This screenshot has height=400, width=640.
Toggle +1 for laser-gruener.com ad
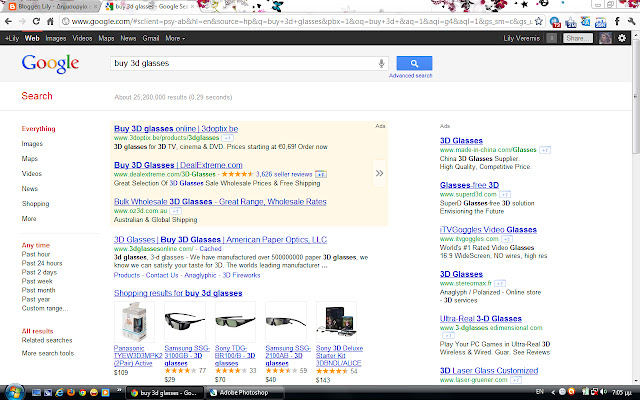pos(516,380)
